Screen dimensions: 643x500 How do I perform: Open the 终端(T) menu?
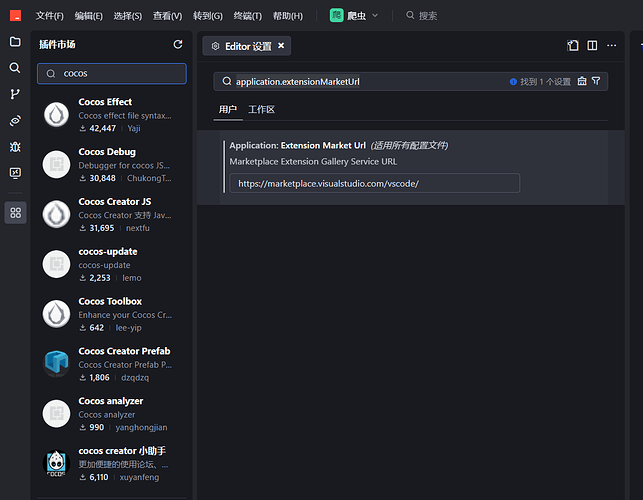coord(247,16)
